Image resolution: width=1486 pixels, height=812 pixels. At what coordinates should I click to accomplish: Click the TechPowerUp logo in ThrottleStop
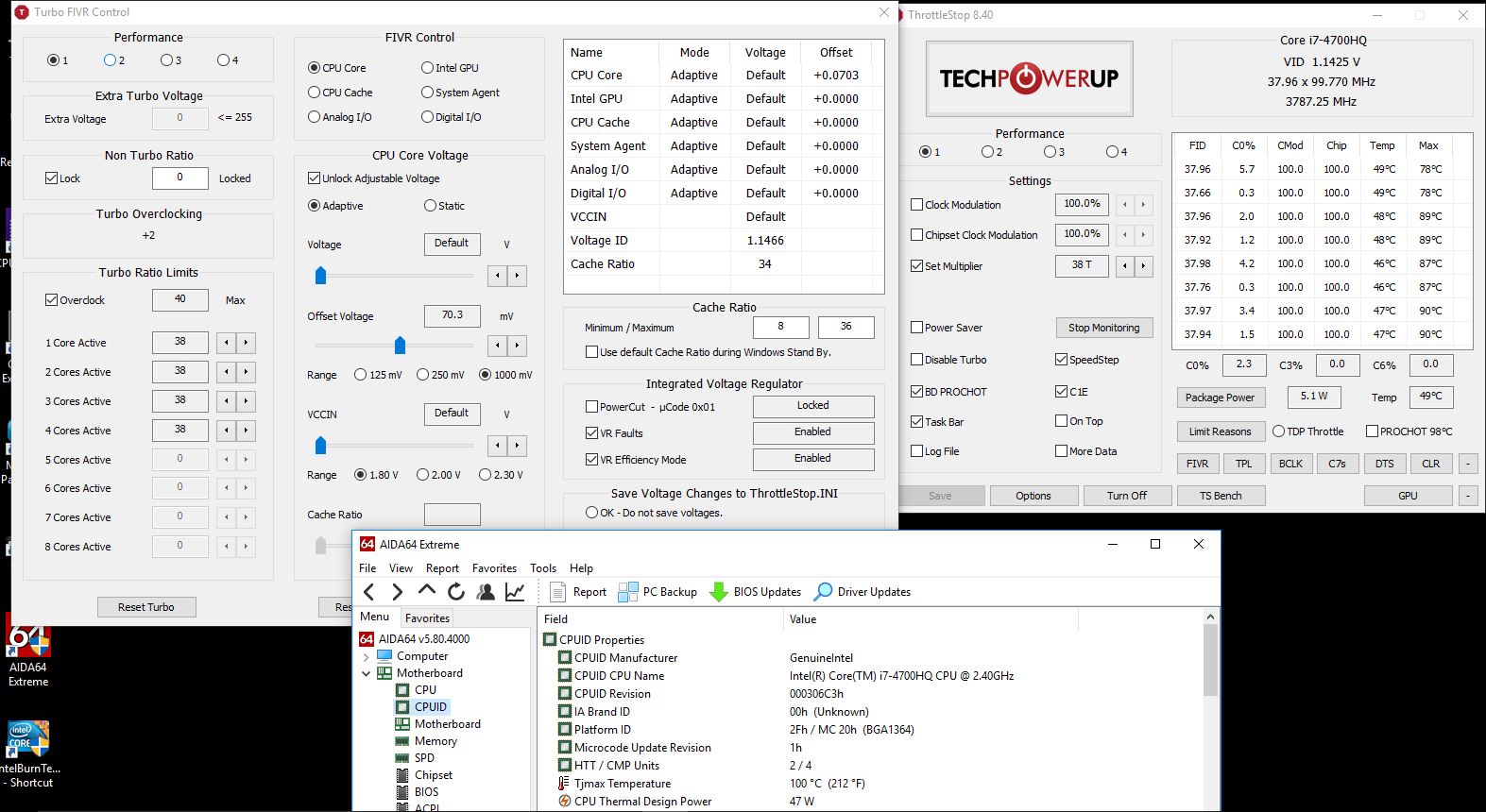pos(1029,78)
